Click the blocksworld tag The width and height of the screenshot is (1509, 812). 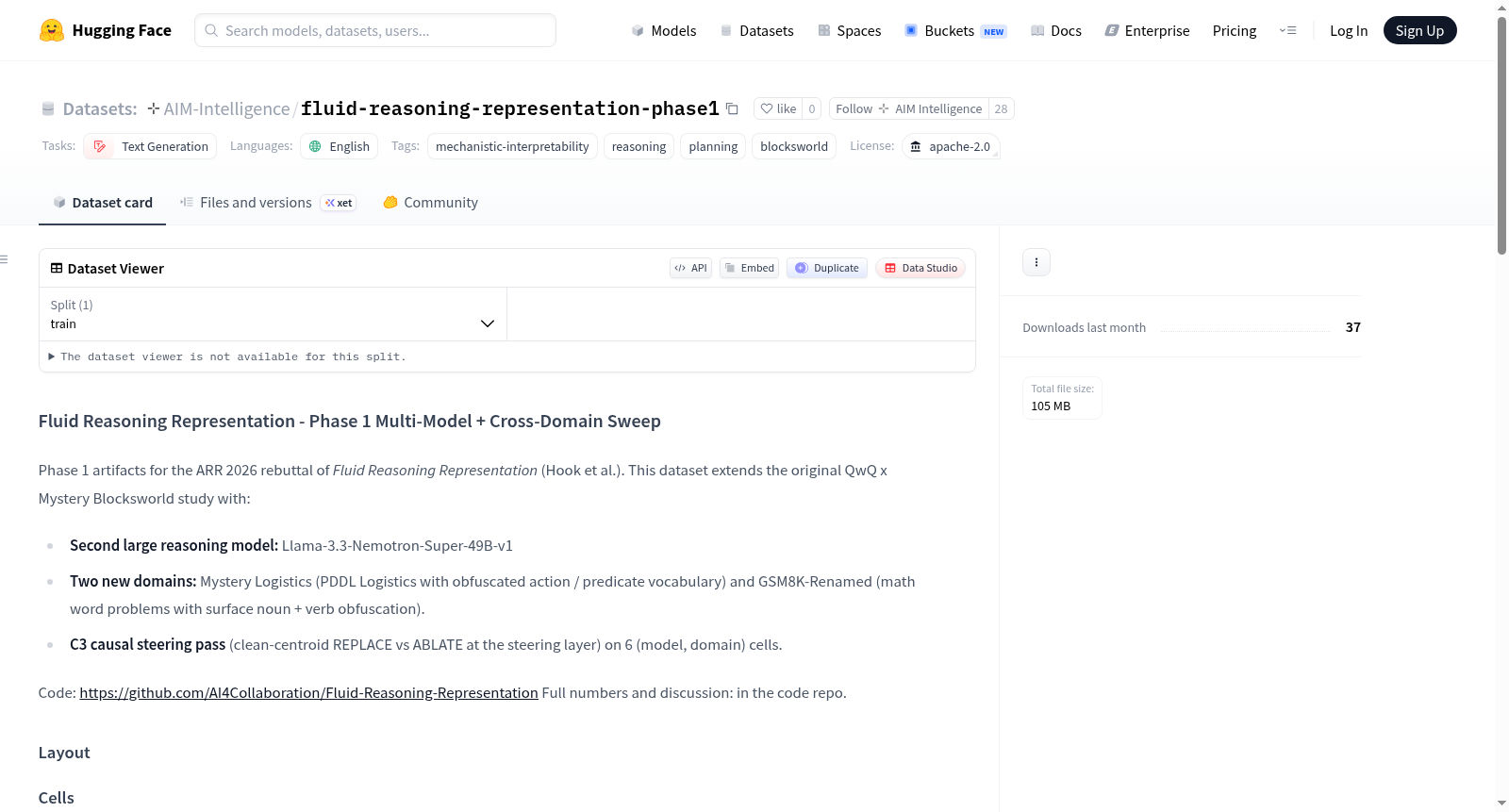coord(794,146)
